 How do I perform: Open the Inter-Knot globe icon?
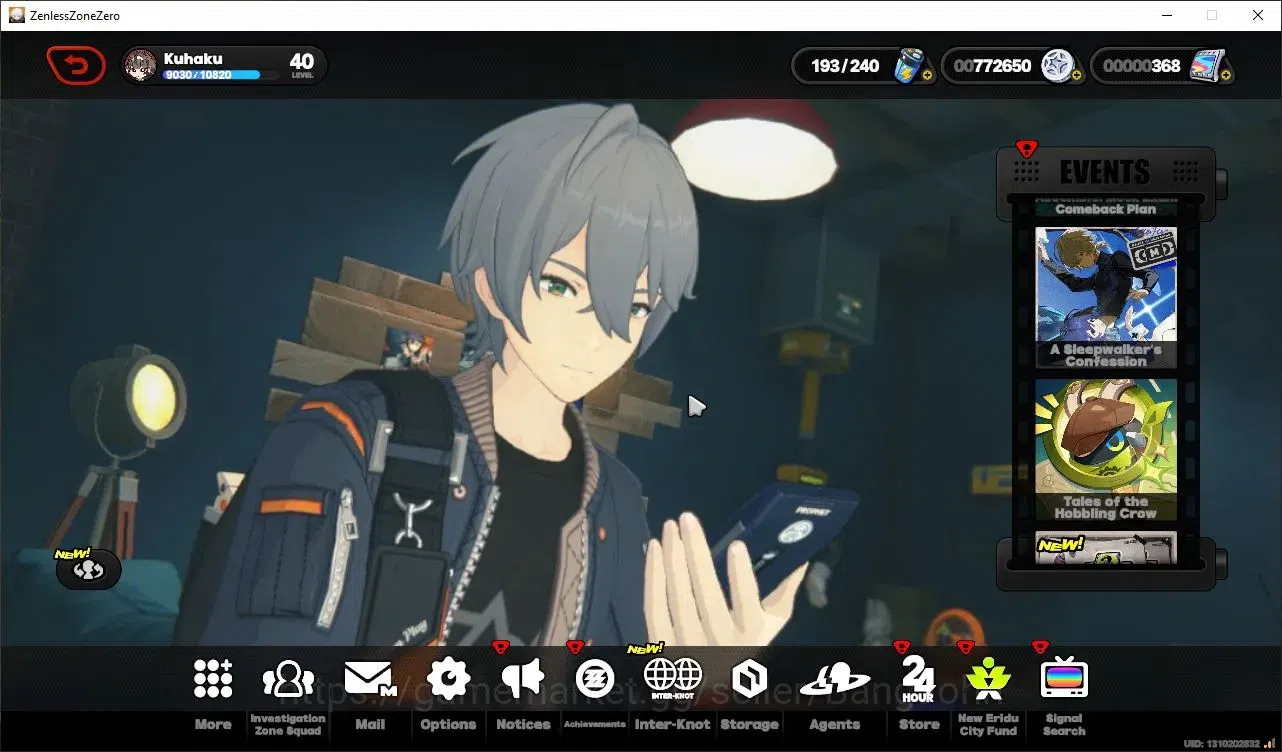pyautogui.click(x=673, y=678)
